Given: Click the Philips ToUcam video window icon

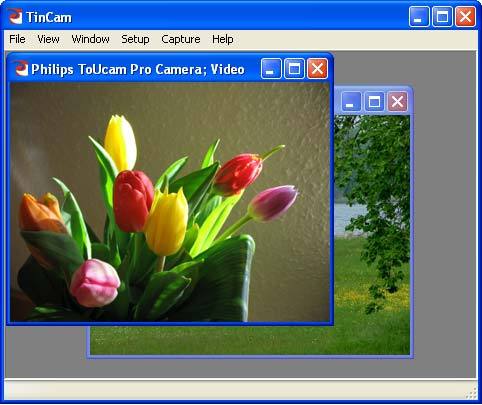Looking at the screenshot, I should click(22, 68).
